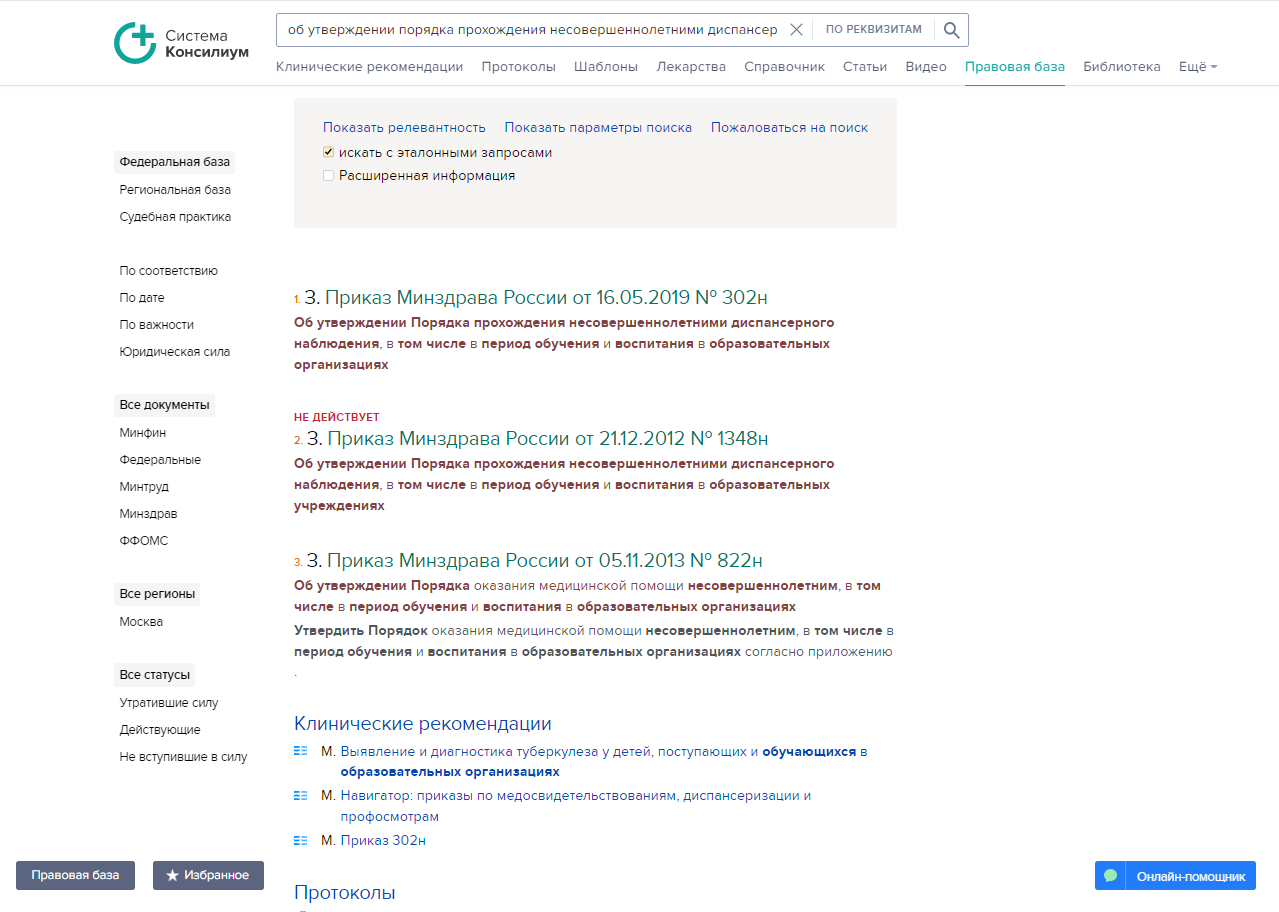Select Федеральная база filter
This screenshot has width=1279, height=912.
(175, 162)
